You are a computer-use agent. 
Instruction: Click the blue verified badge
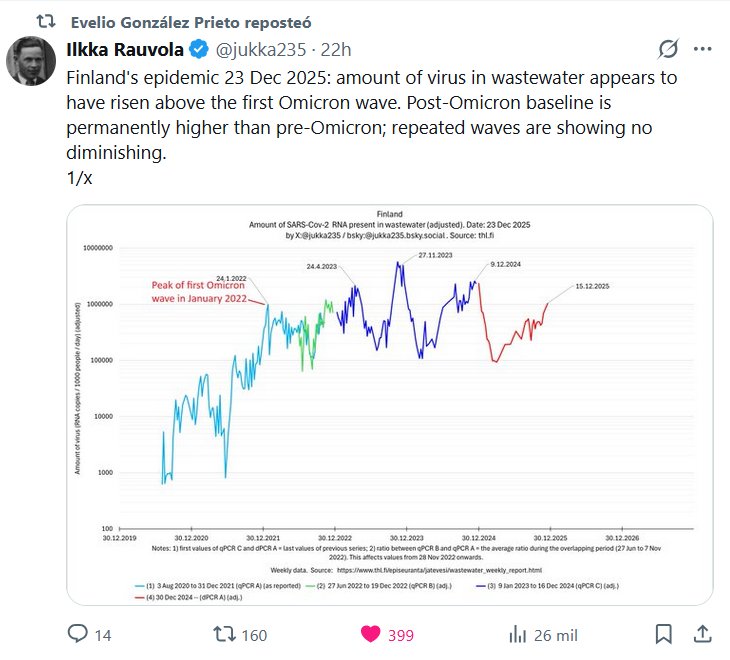[x=199, y=49]
